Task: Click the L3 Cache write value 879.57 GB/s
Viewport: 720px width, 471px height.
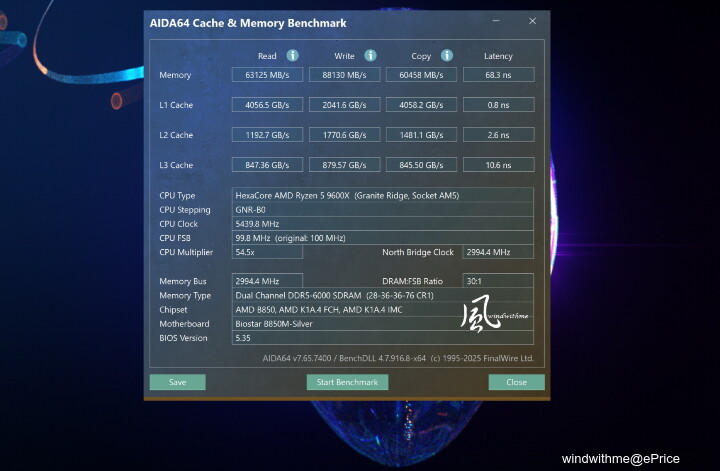Action: [344, 165]
